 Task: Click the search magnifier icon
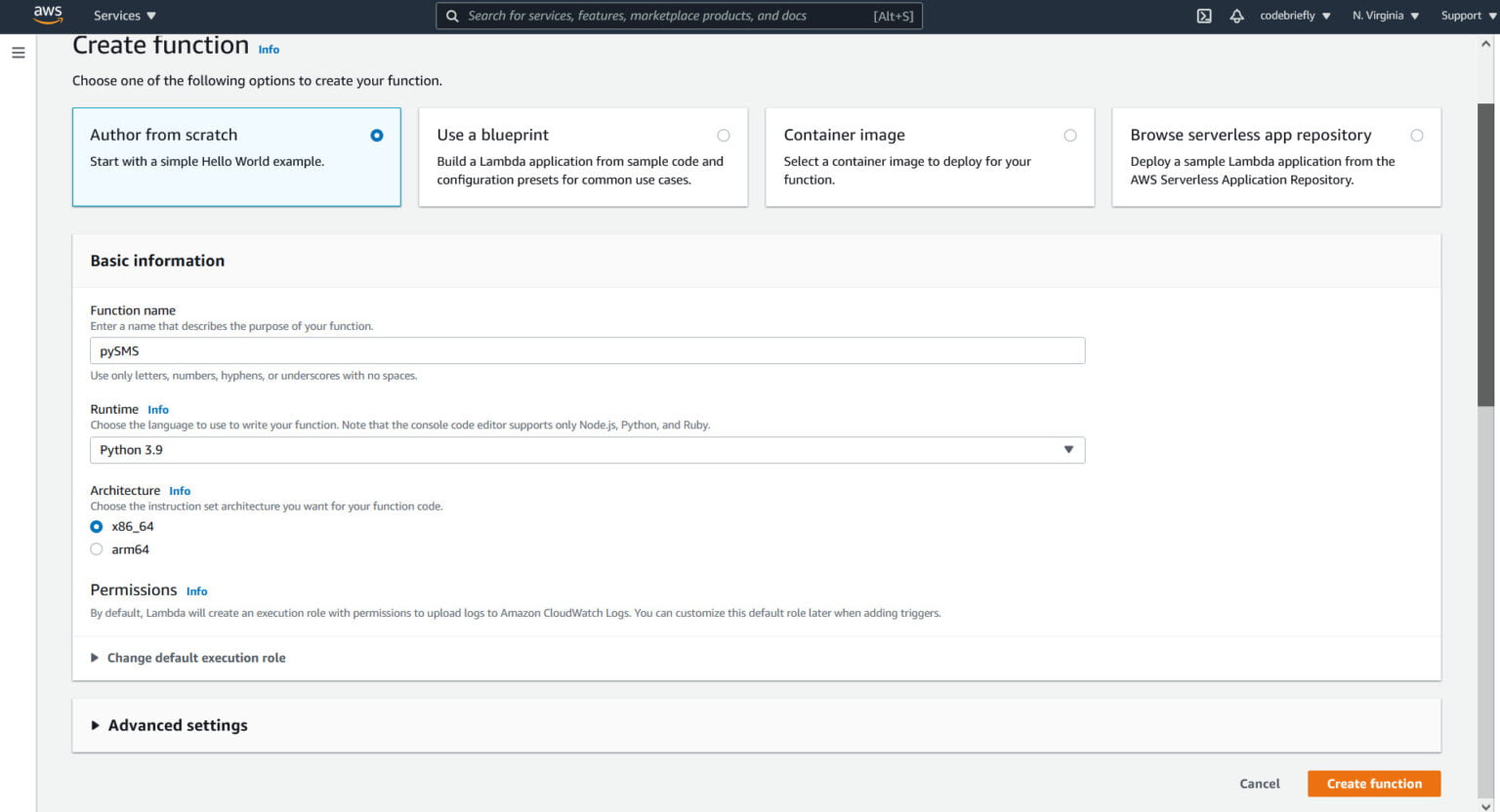coord(451,16)
